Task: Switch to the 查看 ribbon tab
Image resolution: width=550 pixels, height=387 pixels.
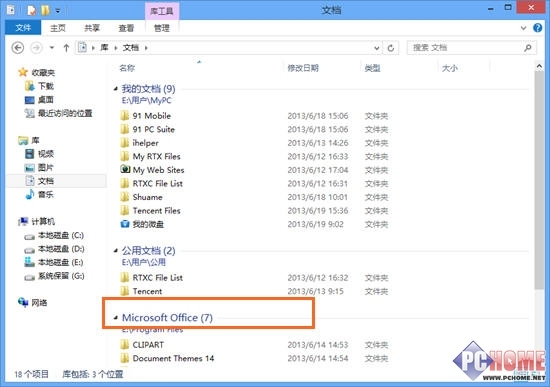Action: point(126,28)
